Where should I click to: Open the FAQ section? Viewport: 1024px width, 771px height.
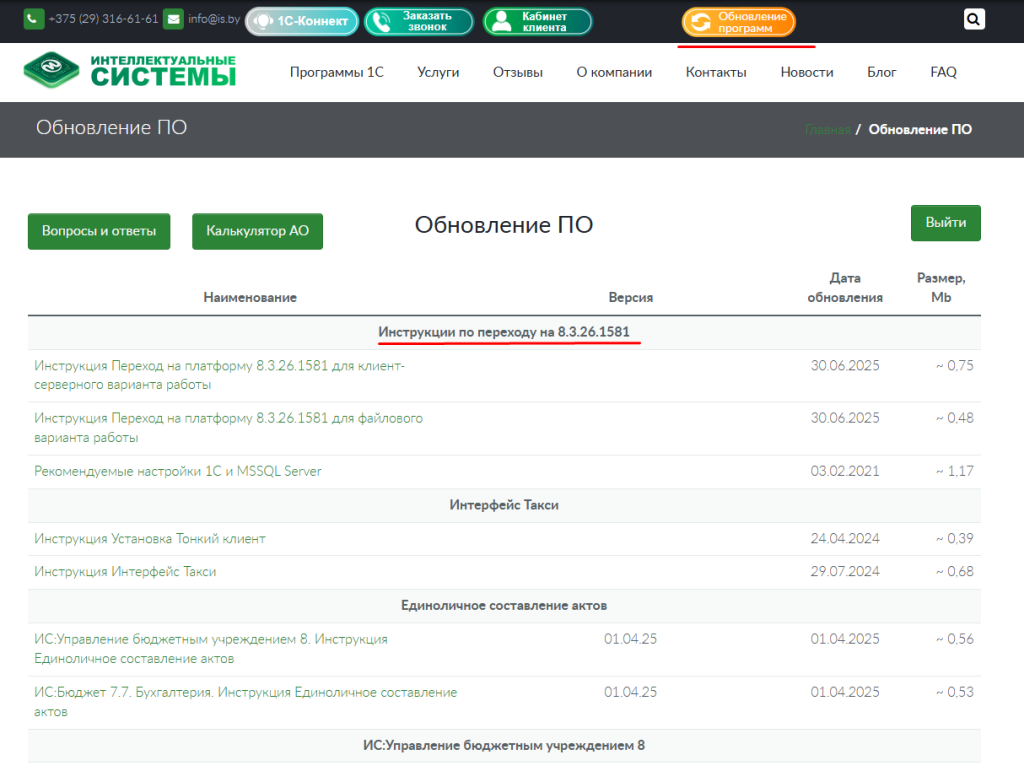pyautogui.click(x=942, y=72)
